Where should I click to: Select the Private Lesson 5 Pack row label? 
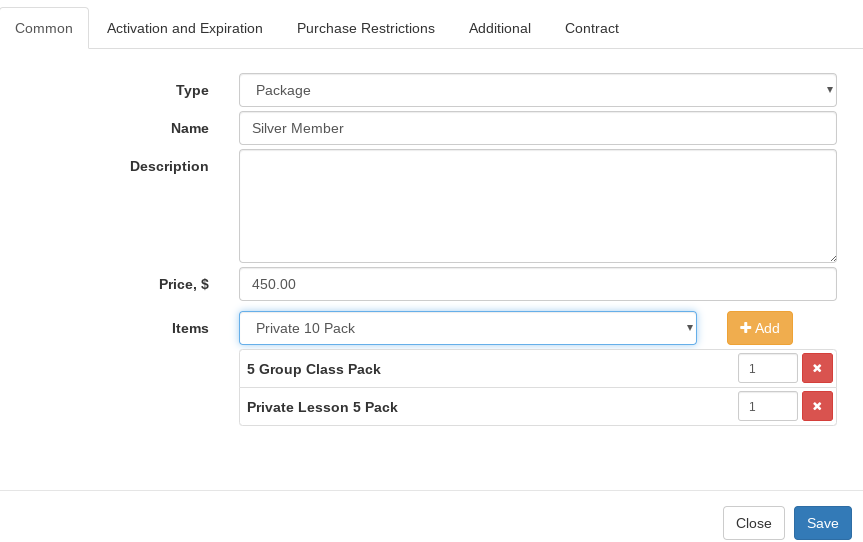click(x=322, y=407)
